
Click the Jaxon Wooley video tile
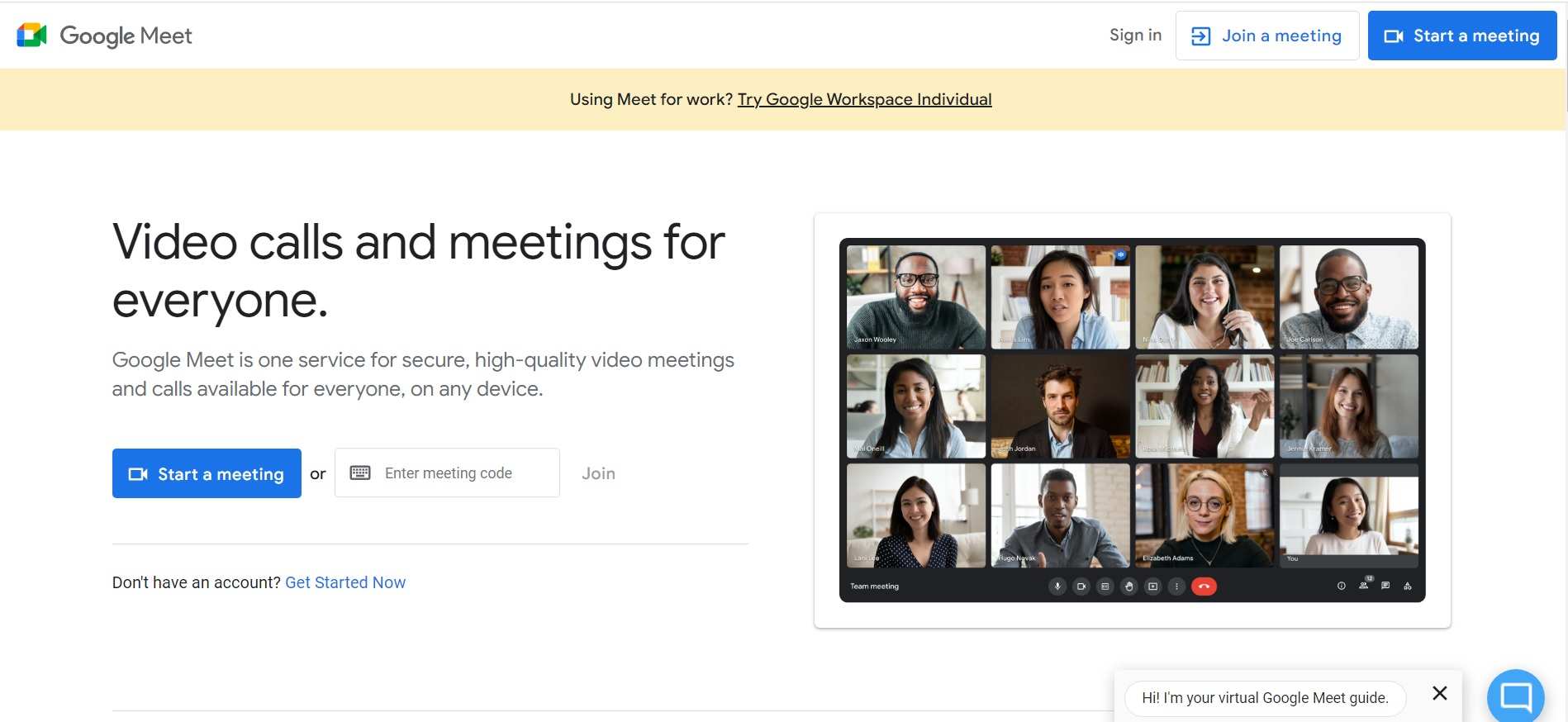point(916,297)
